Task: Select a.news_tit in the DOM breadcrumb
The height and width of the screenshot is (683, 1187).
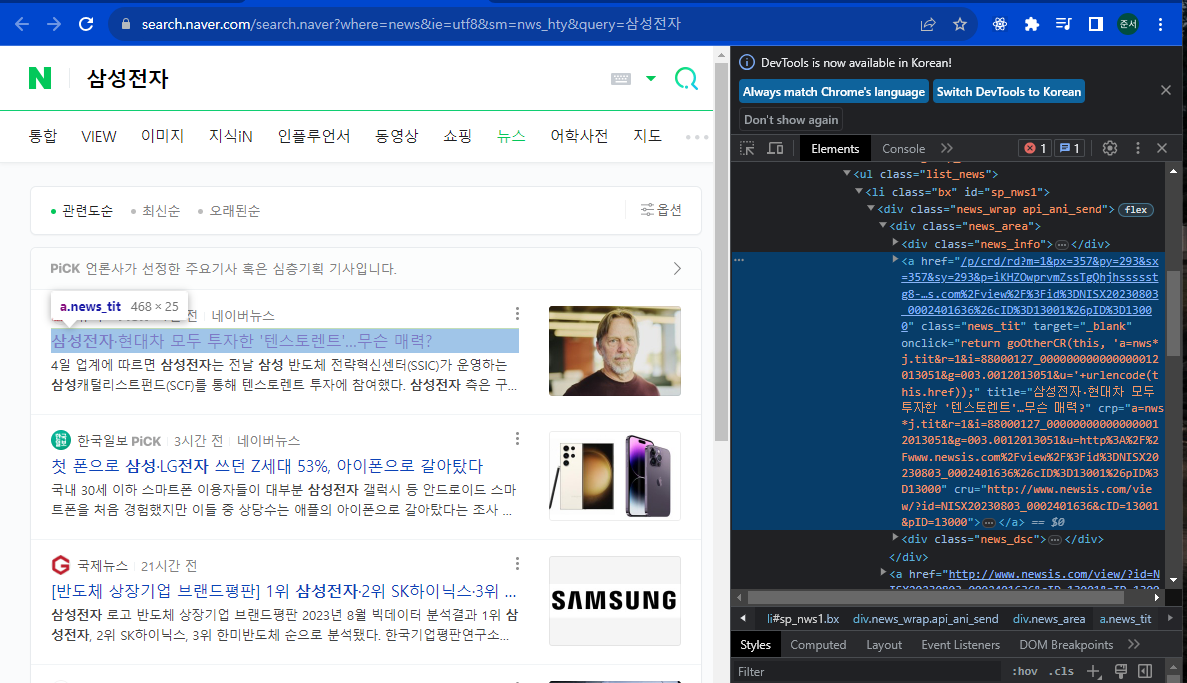Action: tap(1125, 619)
